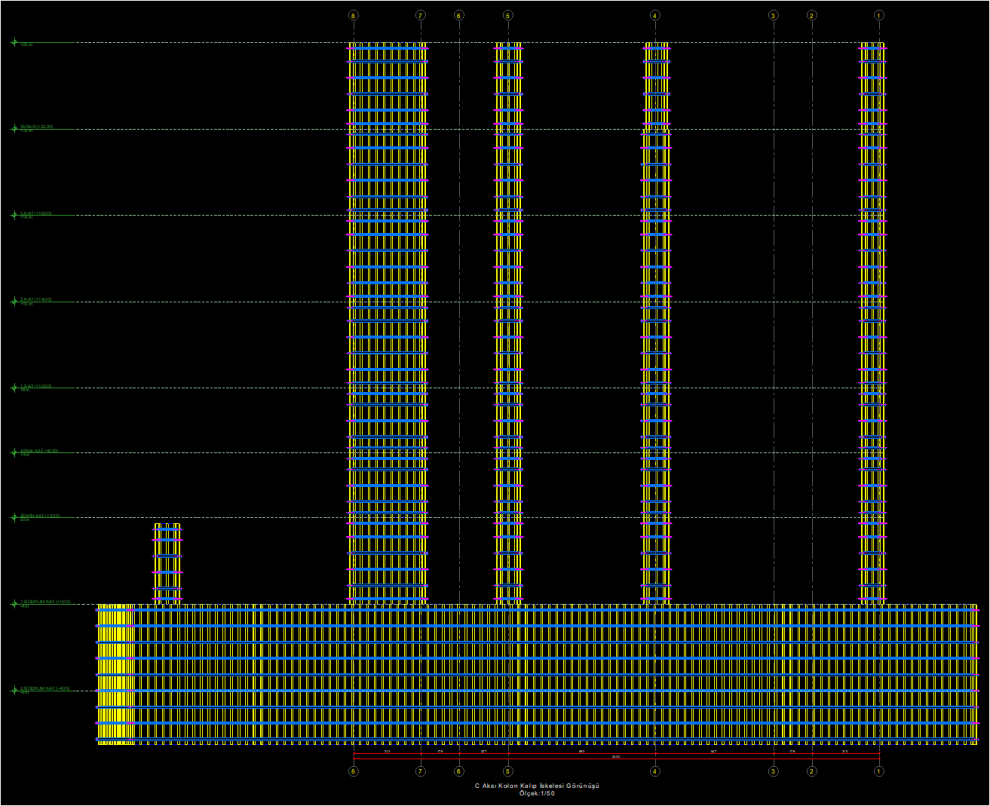Pick the bottom axis bubble numbered 2
This screenshot has height=806, width=990.
[x=812, y=771]
